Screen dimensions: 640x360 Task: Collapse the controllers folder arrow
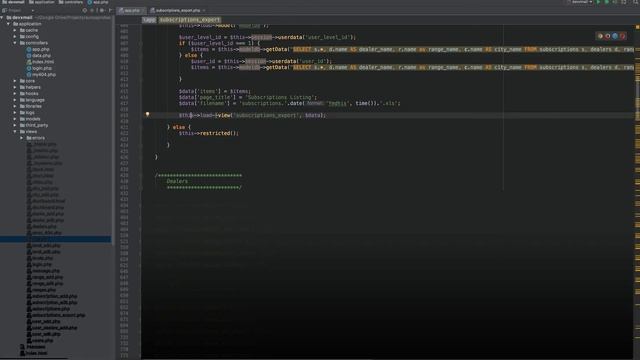tap(15, 43)
